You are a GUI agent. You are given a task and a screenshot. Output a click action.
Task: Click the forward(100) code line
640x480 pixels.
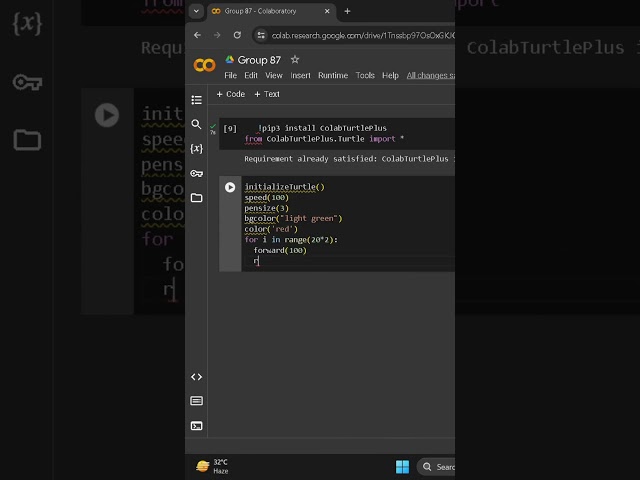point(280,251)
